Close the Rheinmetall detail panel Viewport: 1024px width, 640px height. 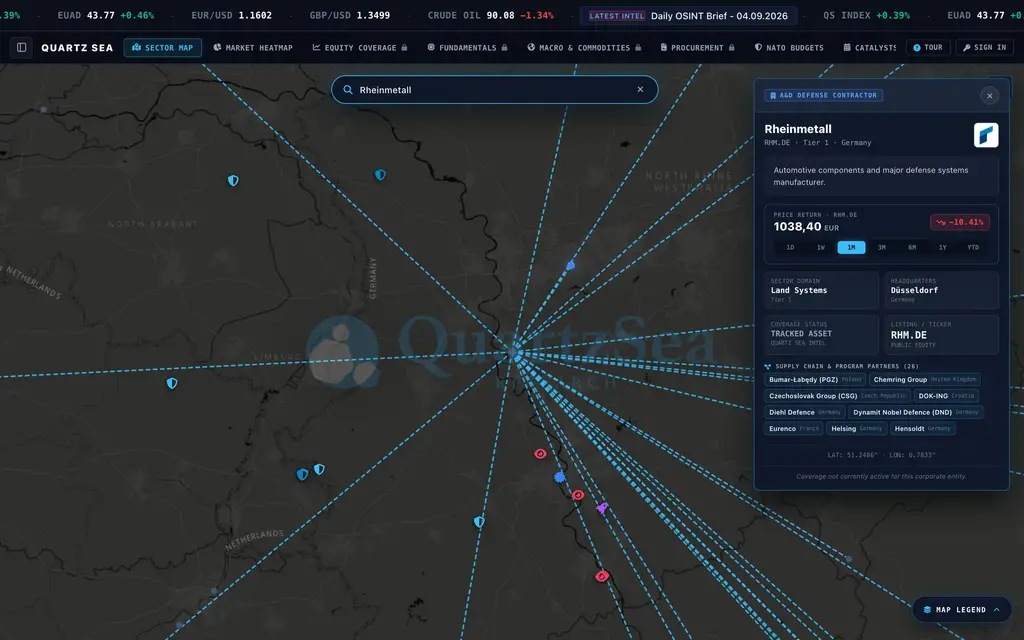pos(989,96)
